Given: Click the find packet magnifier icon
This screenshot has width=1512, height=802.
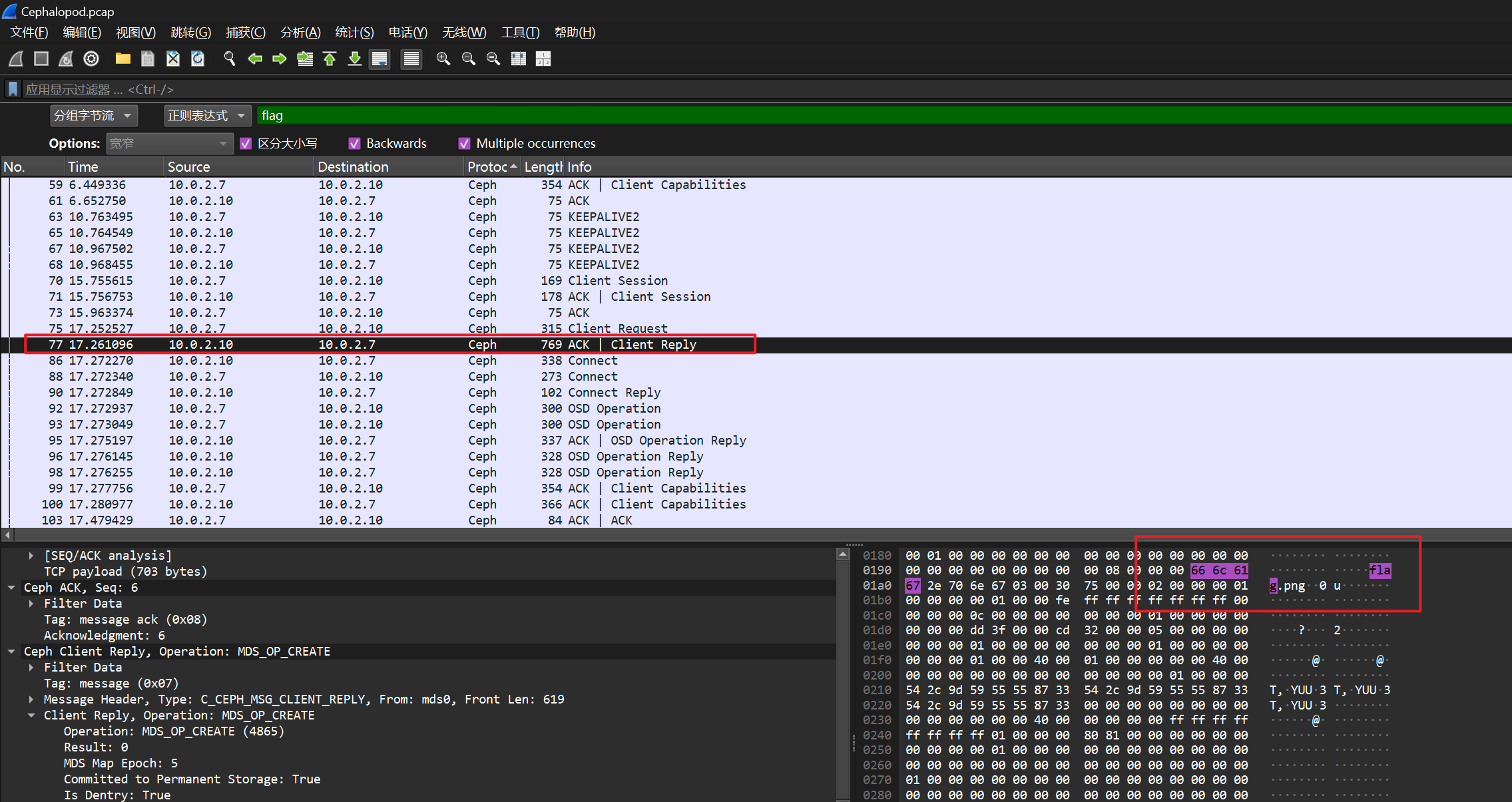Looking at the screenshot, I should 230,59.
